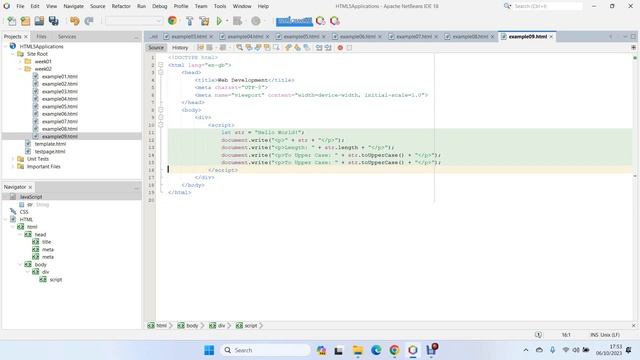This screenshot has width=640, height=360.
Task: Toggle Highlight Search in editor toolbar
Action: (267, 48)
